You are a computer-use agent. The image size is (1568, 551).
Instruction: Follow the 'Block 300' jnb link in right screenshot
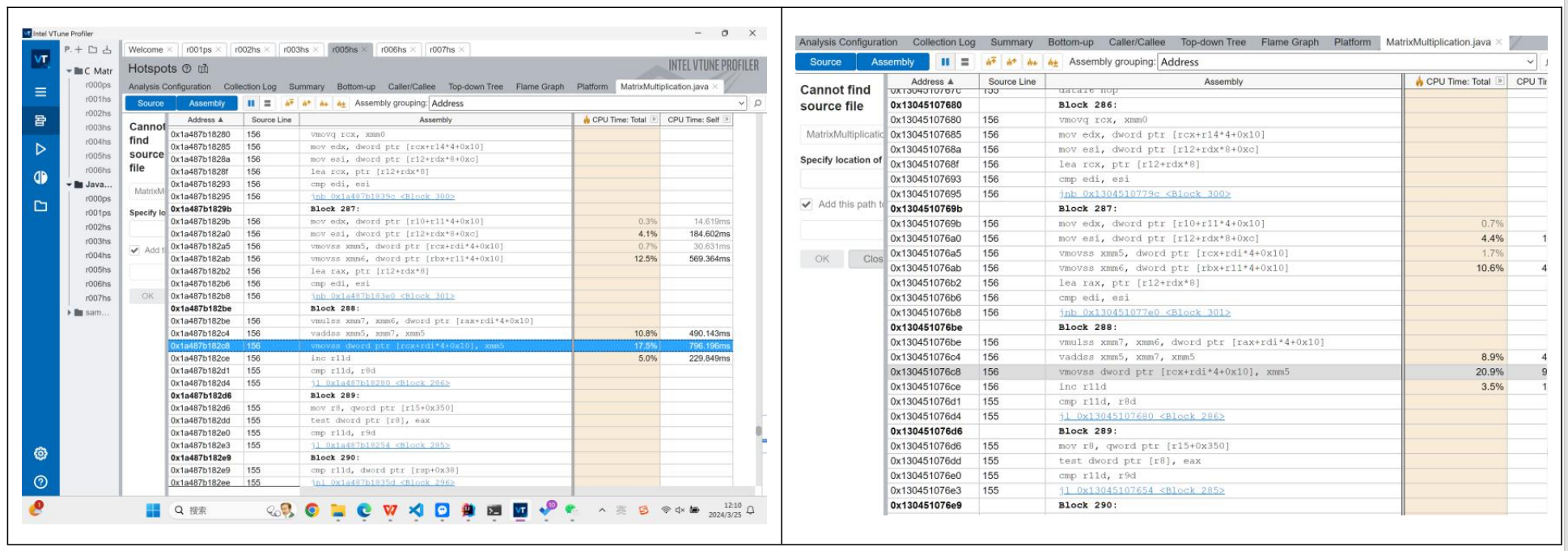coord(1144,194)
